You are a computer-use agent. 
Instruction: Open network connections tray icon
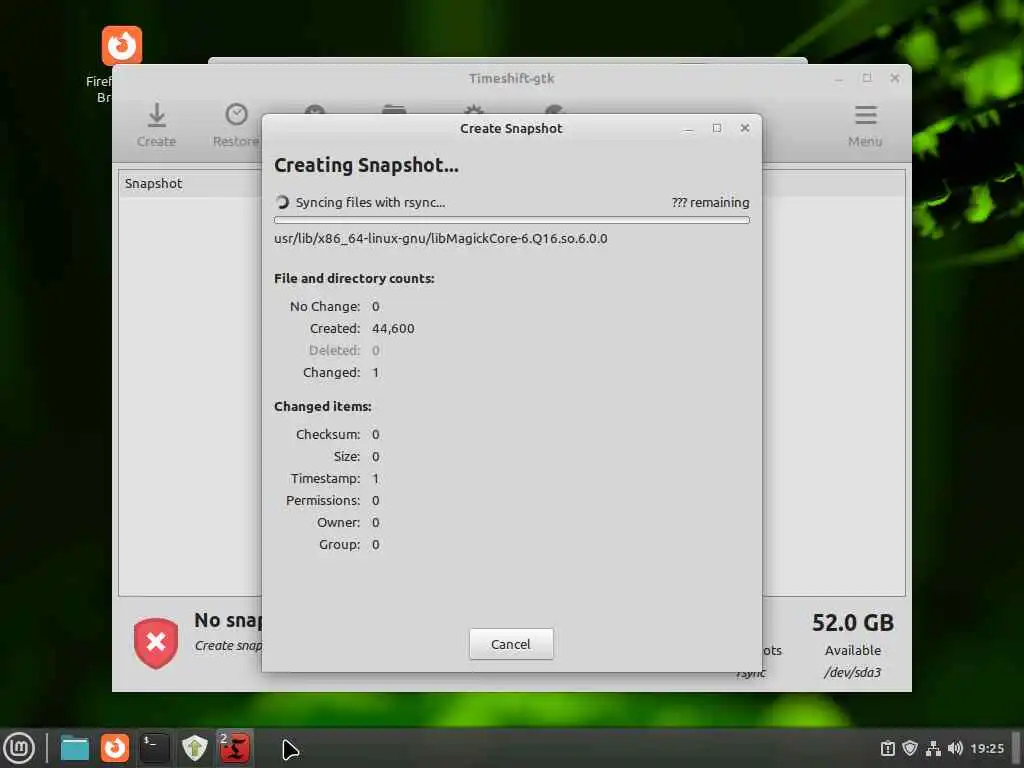coord(933,748)
